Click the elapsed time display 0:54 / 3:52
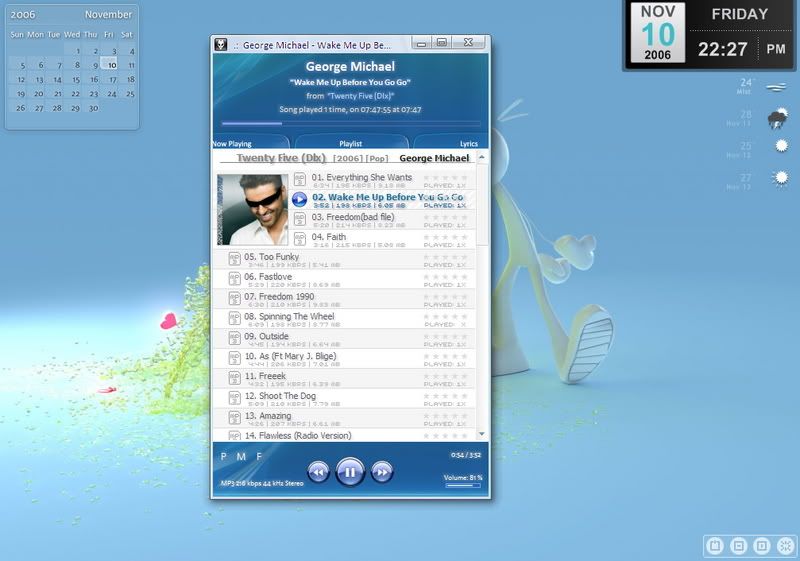Viewport: 800px width, 561px height. point(466,455)
